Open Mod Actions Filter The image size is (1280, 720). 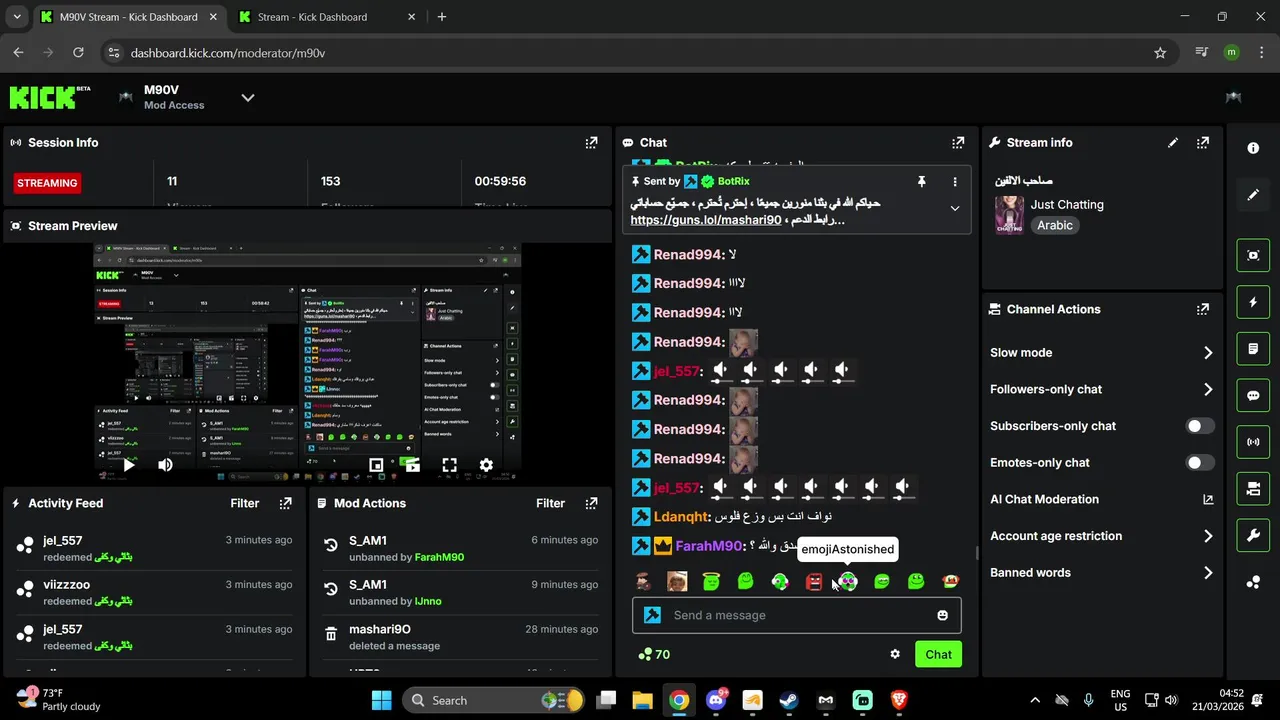[551, 504]
